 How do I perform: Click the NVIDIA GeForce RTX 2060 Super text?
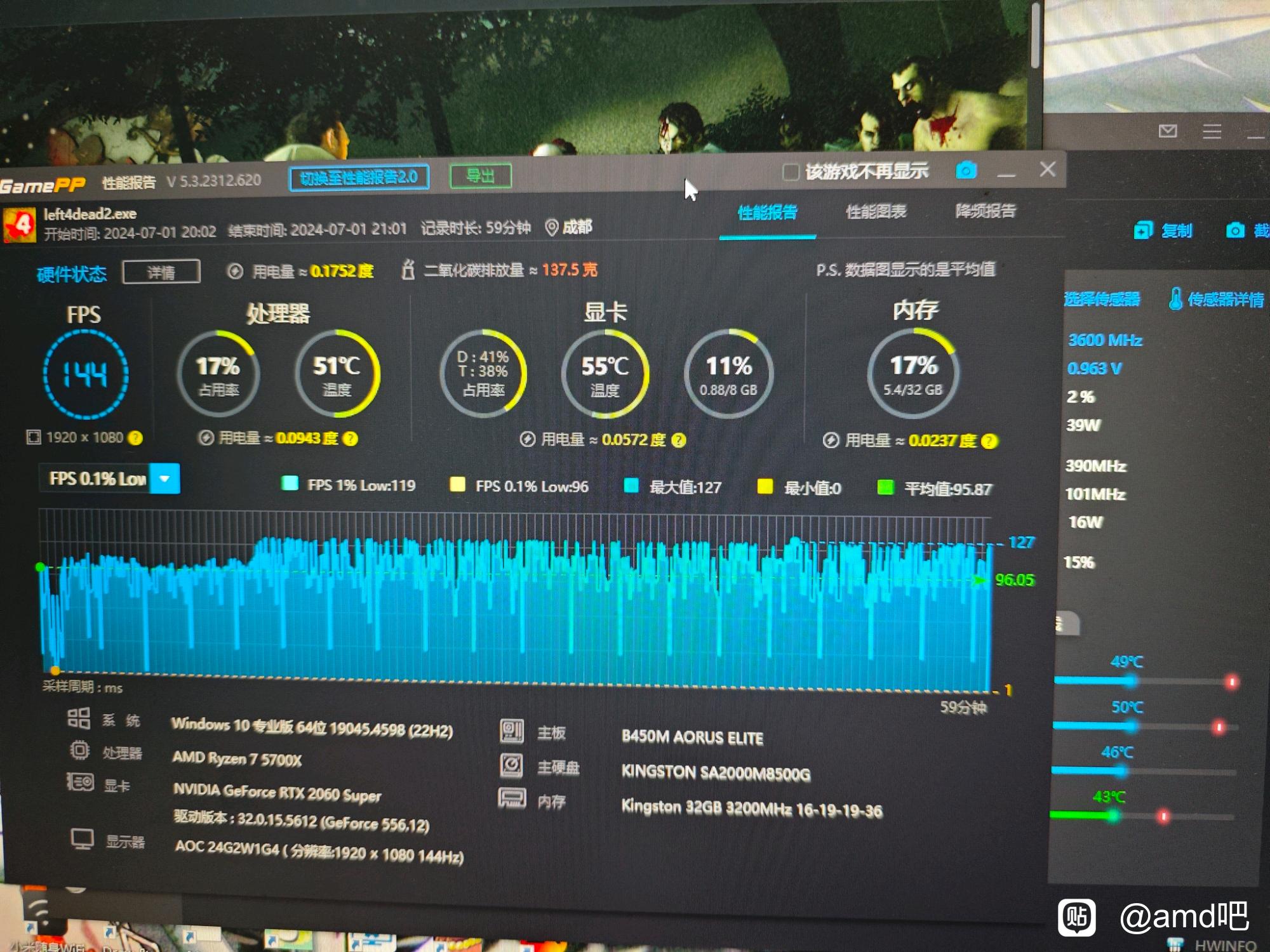coord(277,793)
